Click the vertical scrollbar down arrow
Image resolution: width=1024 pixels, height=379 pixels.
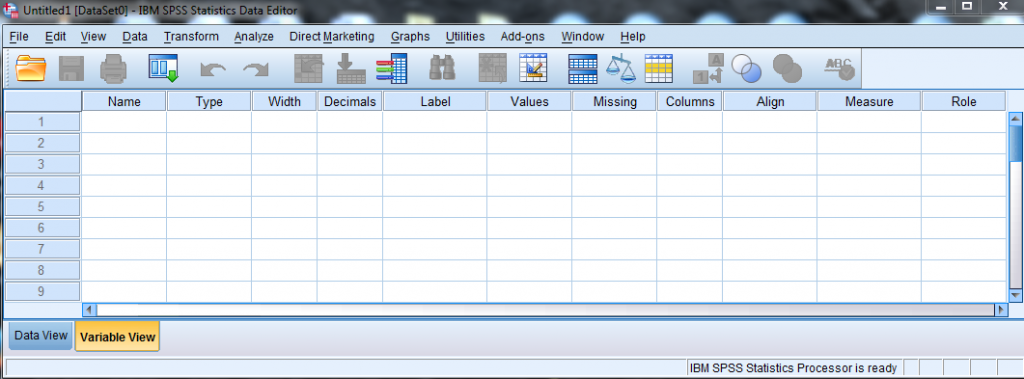(1015, 295)
